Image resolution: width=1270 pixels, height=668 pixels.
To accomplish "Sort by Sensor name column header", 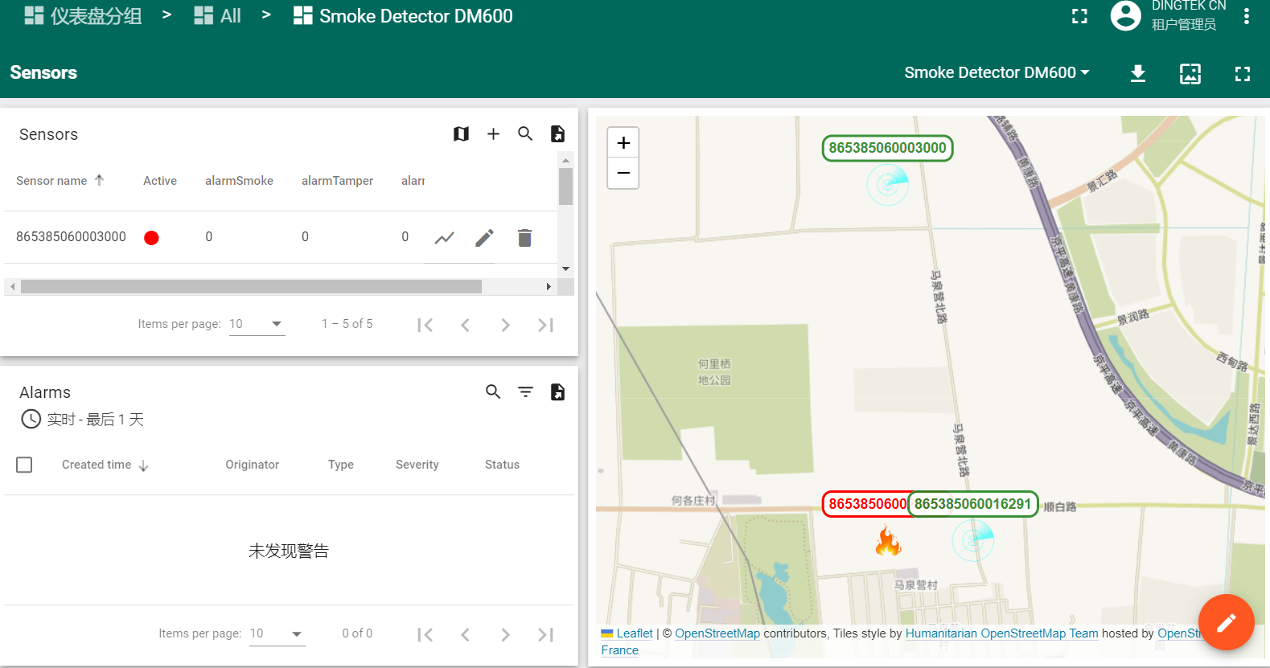I will (x=52, y=181).
